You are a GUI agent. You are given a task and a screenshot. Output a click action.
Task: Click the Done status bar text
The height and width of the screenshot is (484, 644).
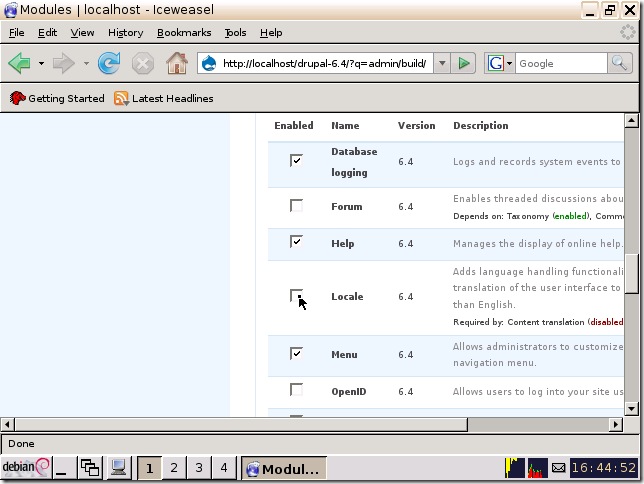pos(21,444)
